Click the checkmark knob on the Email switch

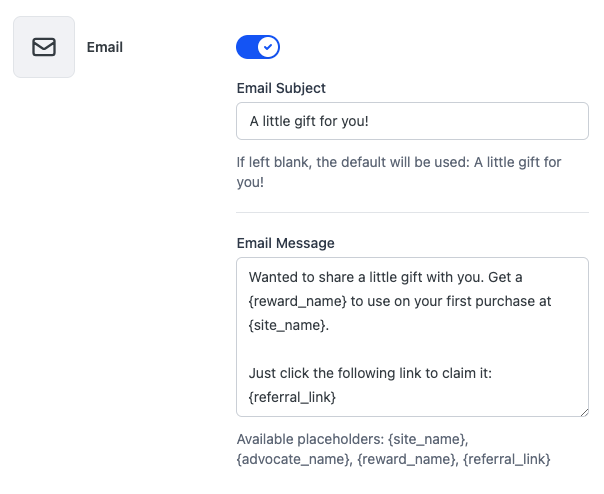point(267,47)
